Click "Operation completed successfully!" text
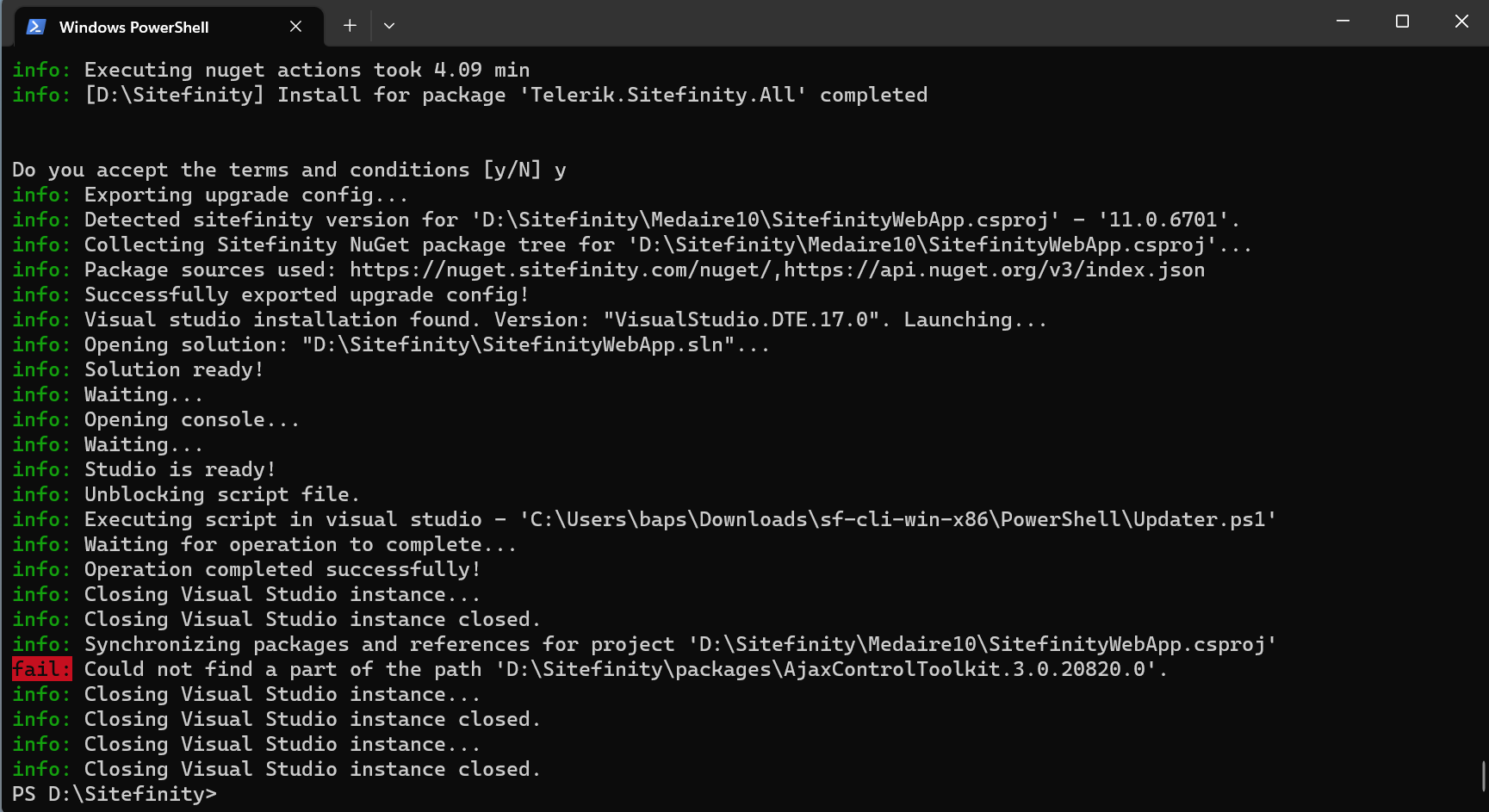The image size is (1489, 812). tap(282, 569)
